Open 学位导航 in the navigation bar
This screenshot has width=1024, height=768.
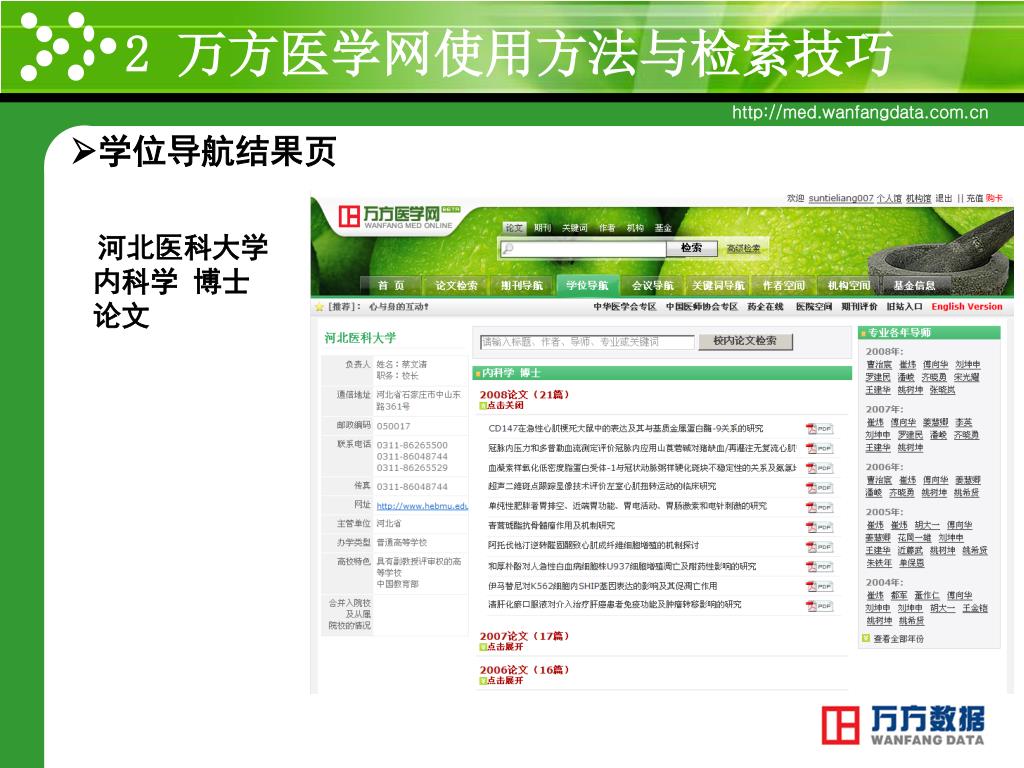(587, 285)
